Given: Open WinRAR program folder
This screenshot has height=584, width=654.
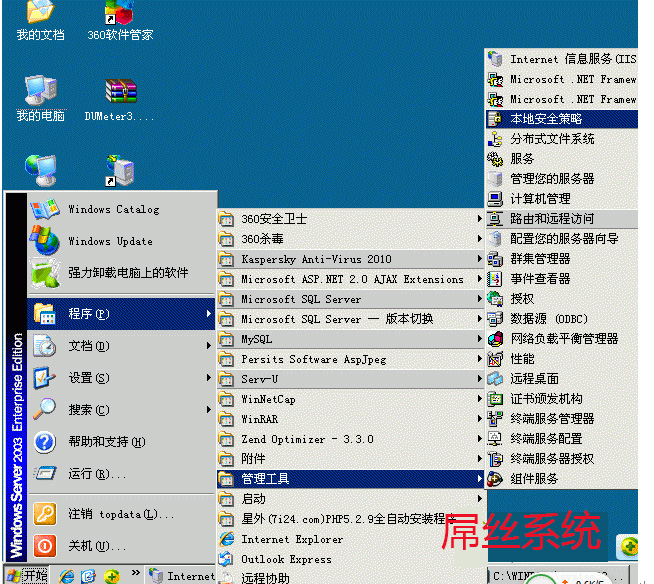Looking at the screenshot, I should click(x=350, y=419).
